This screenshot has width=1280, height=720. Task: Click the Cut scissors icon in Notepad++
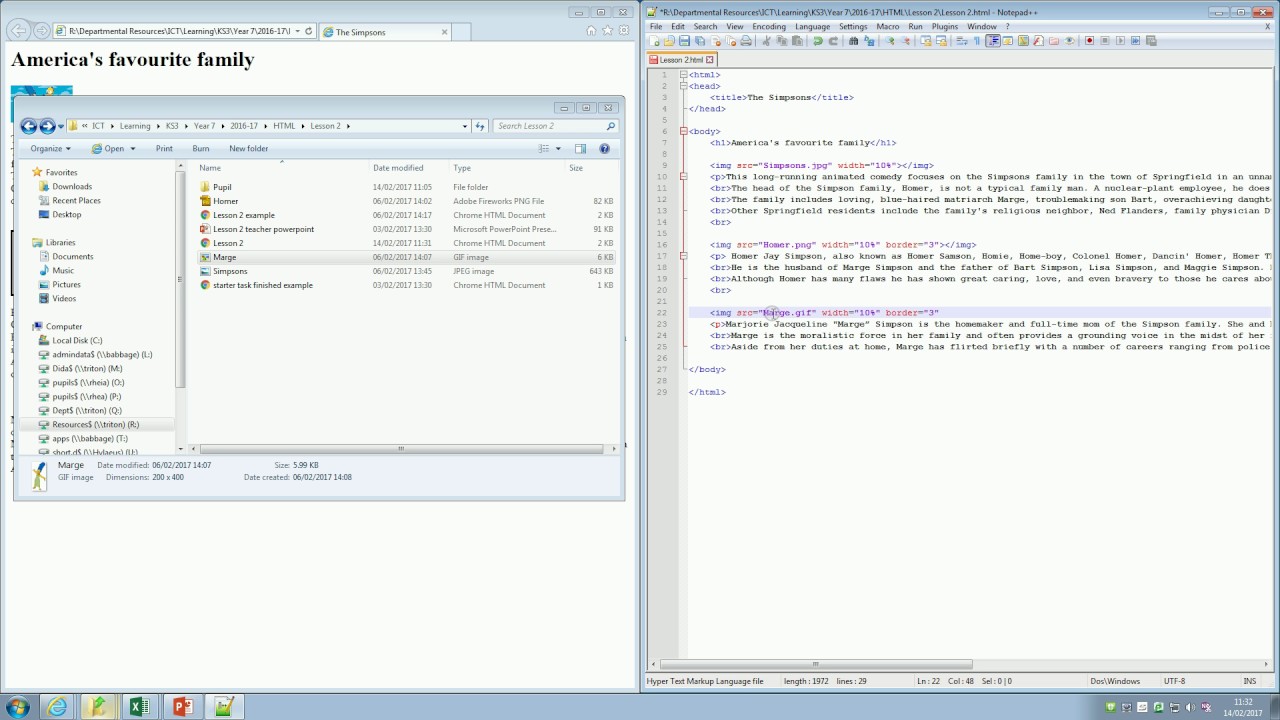(x=767, y=41)
